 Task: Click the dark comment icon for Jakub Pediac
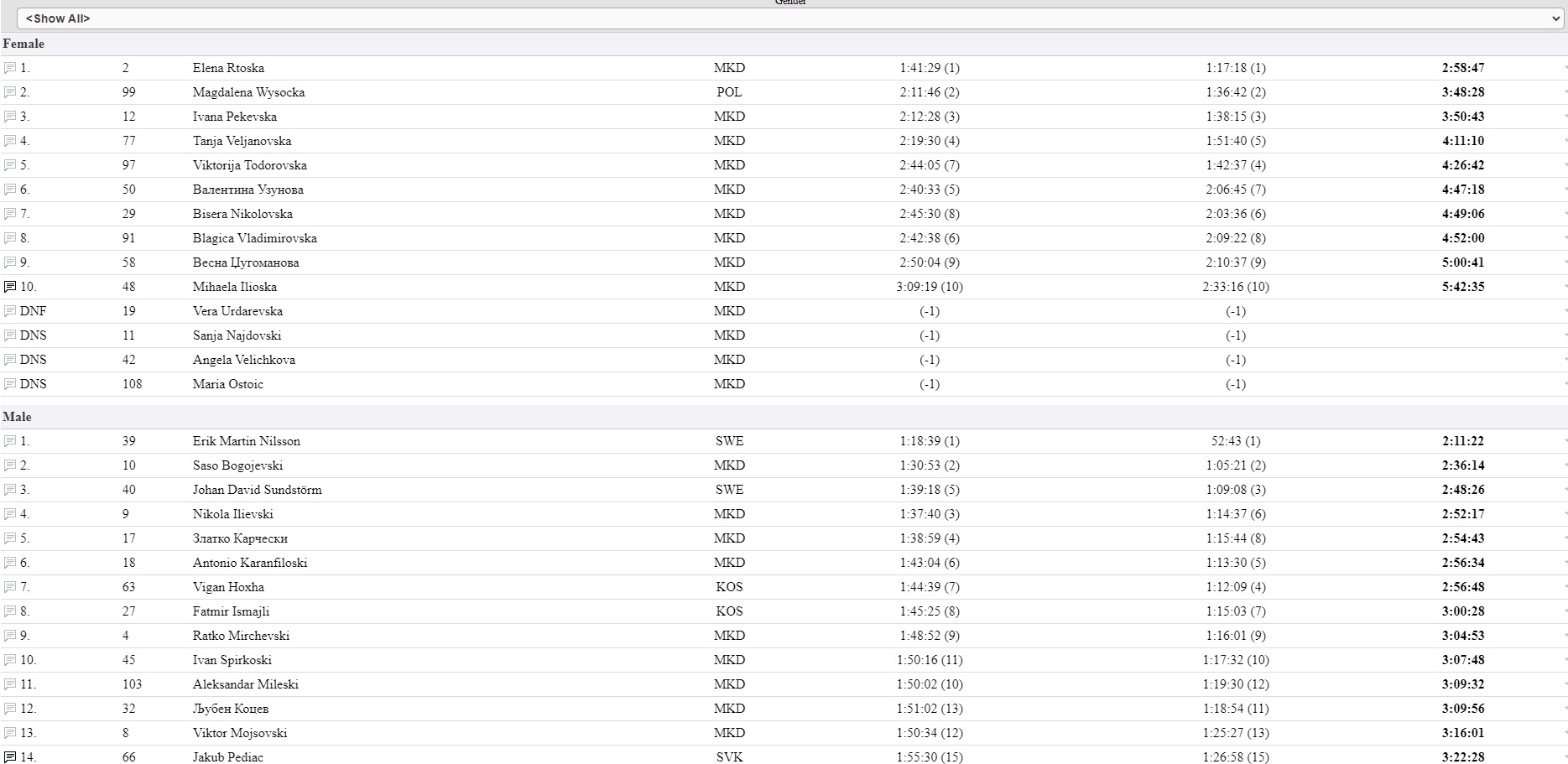[10, 757]
